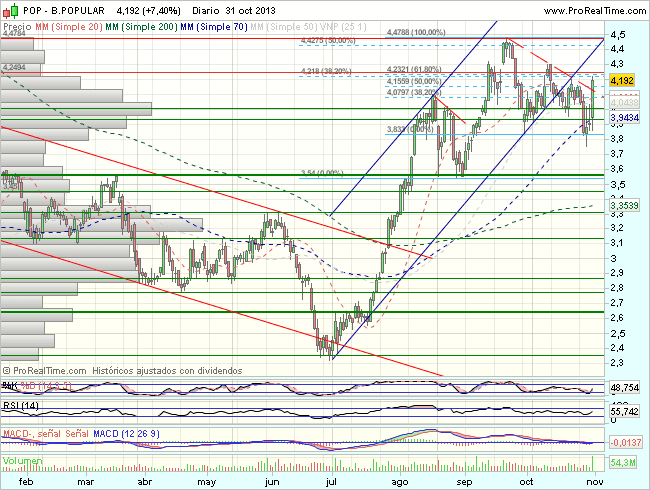Click the Volumen panel title
650x490 pixels.
pos(22,461)
